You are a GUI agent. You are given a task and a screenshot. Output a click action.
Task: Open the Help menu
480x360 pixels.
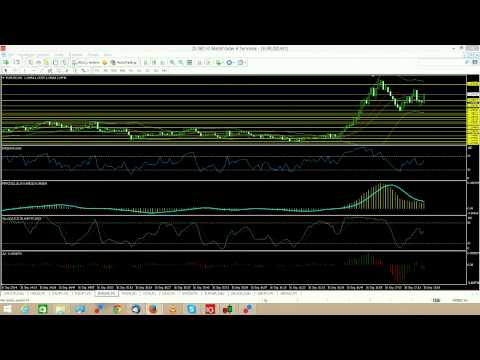[x=108, y=54]
